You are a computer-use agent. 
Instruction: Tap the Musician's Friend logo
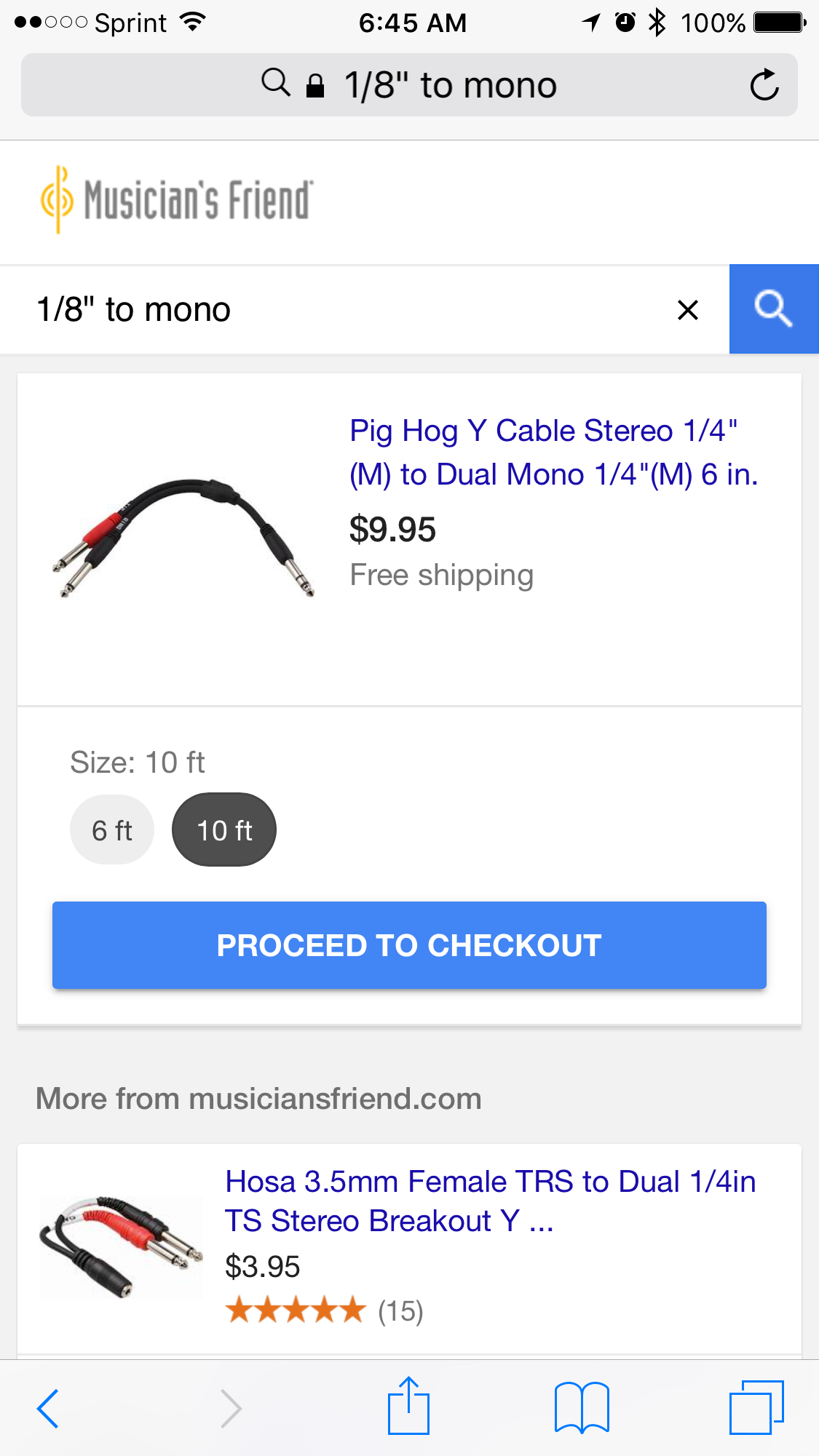(x=177, y=200)
